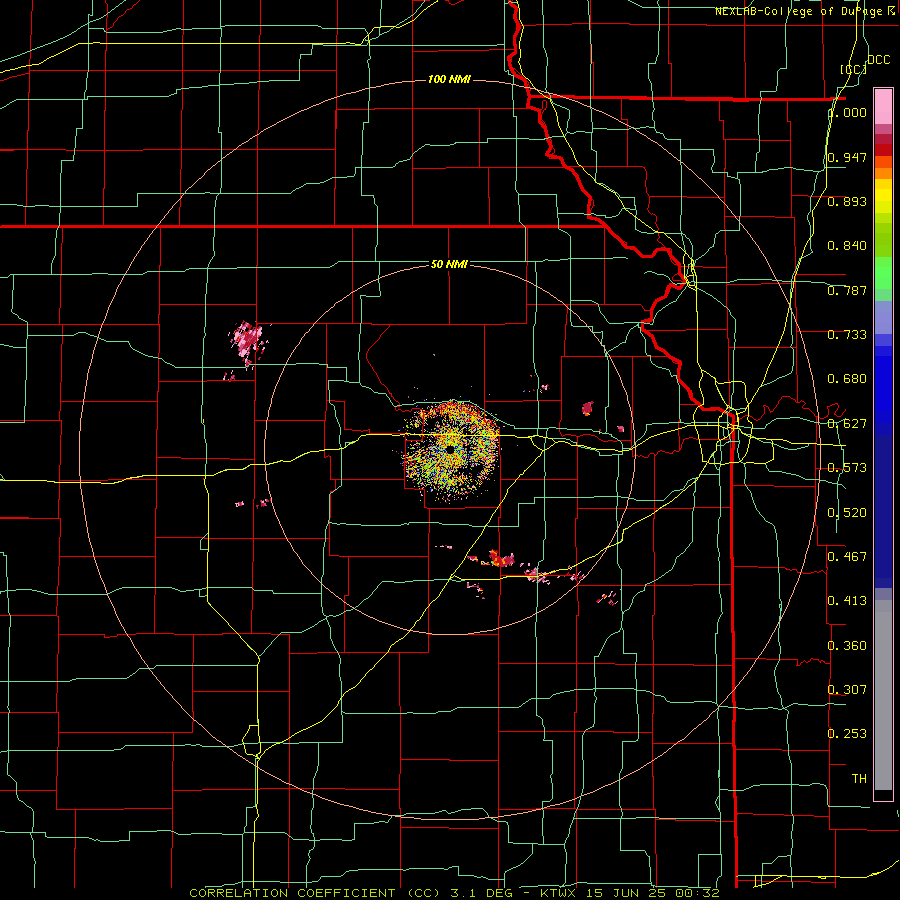Click the small red echo east of the radar
This screenshot has height=900, width=900.
click(587, 409)
